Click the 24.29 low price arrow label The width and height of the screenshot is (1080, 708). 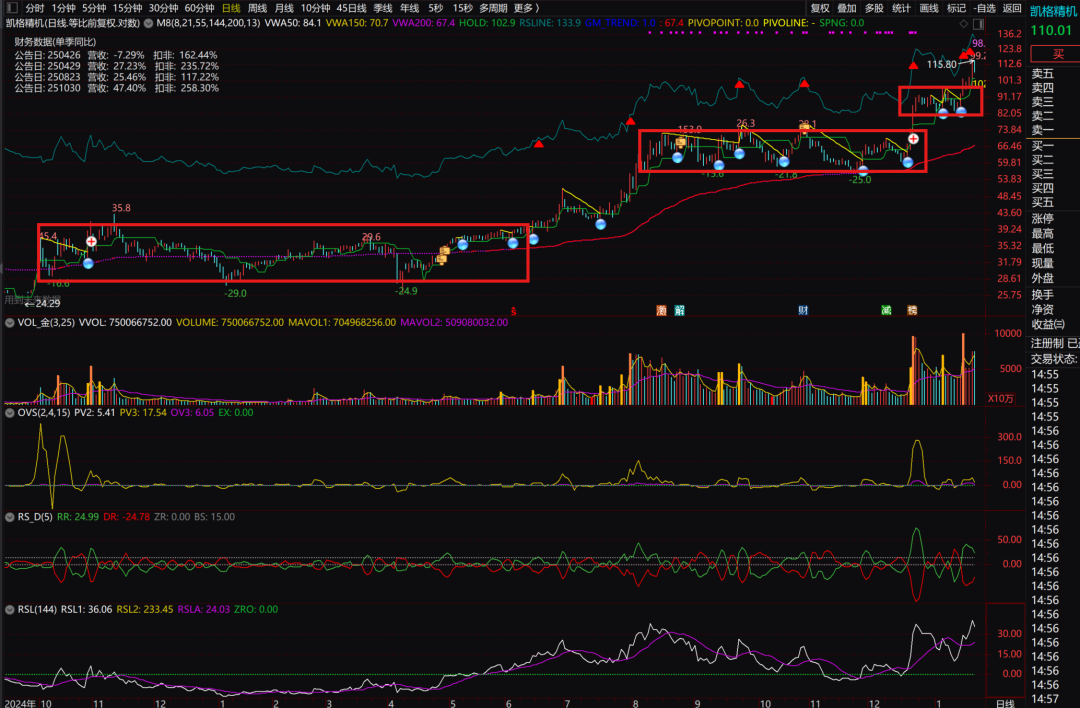[x=43, y=303]
